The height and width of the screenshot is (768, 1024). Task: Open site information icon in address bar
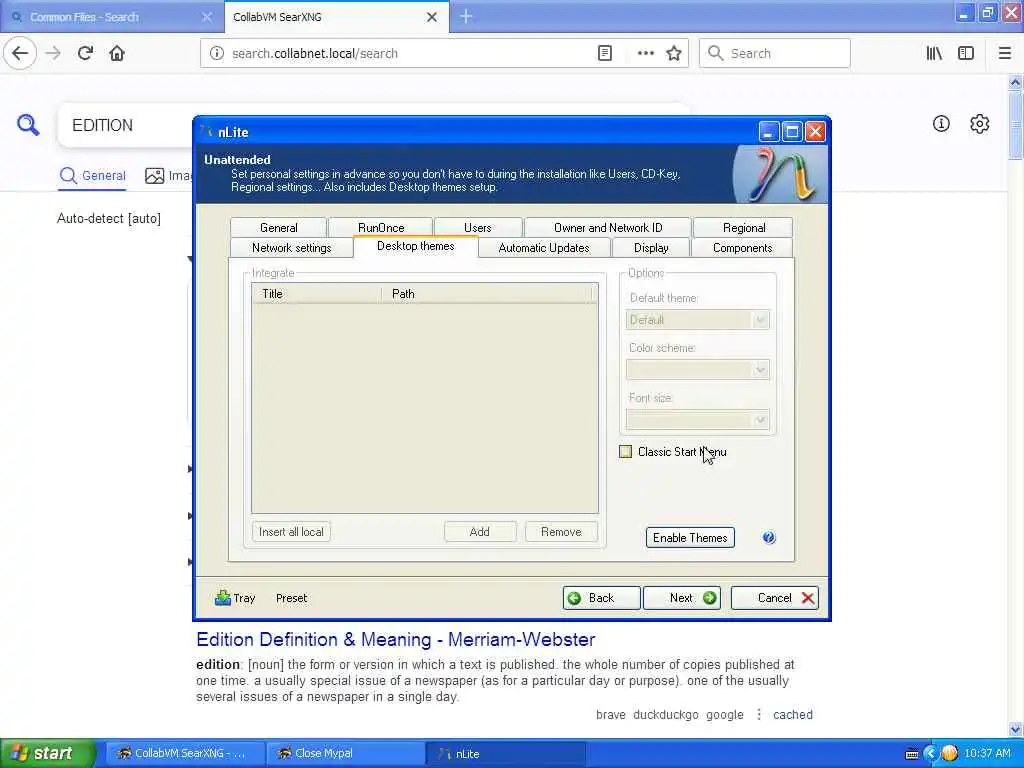click(216, 54)
